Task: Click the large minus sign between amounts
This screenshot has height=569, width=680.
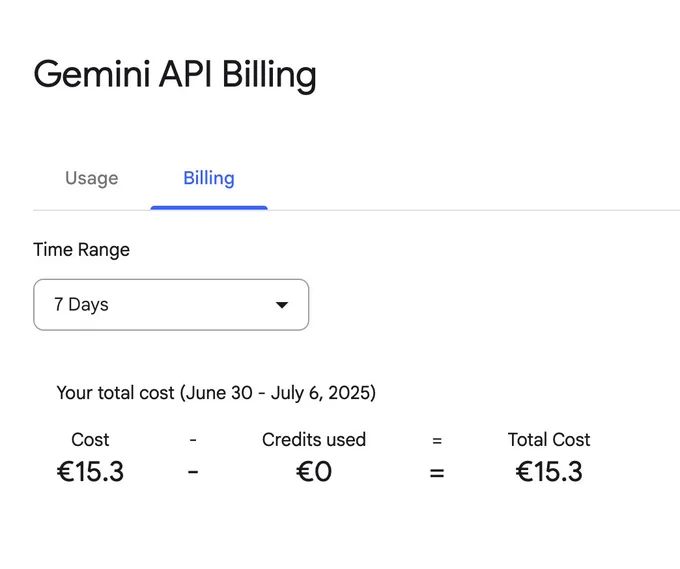Action: (x=193, y=472)
